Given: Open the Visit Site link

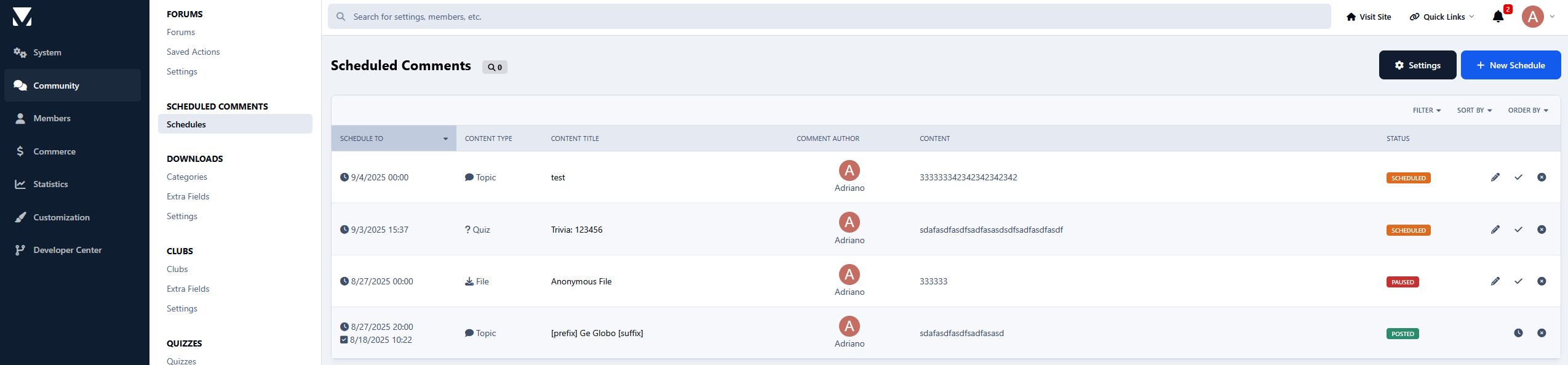Looking at the screenshot, I should pos(1368,17).
